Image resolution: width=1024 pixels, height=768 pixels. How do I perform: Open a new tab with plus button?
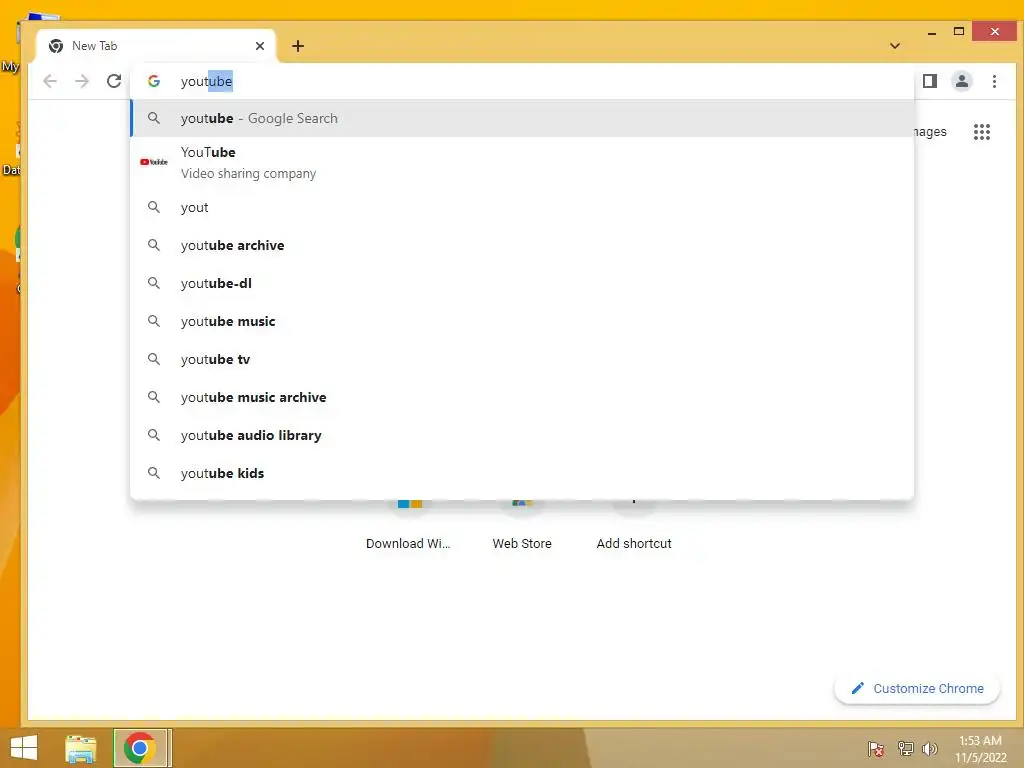click(x=298, y=46)
